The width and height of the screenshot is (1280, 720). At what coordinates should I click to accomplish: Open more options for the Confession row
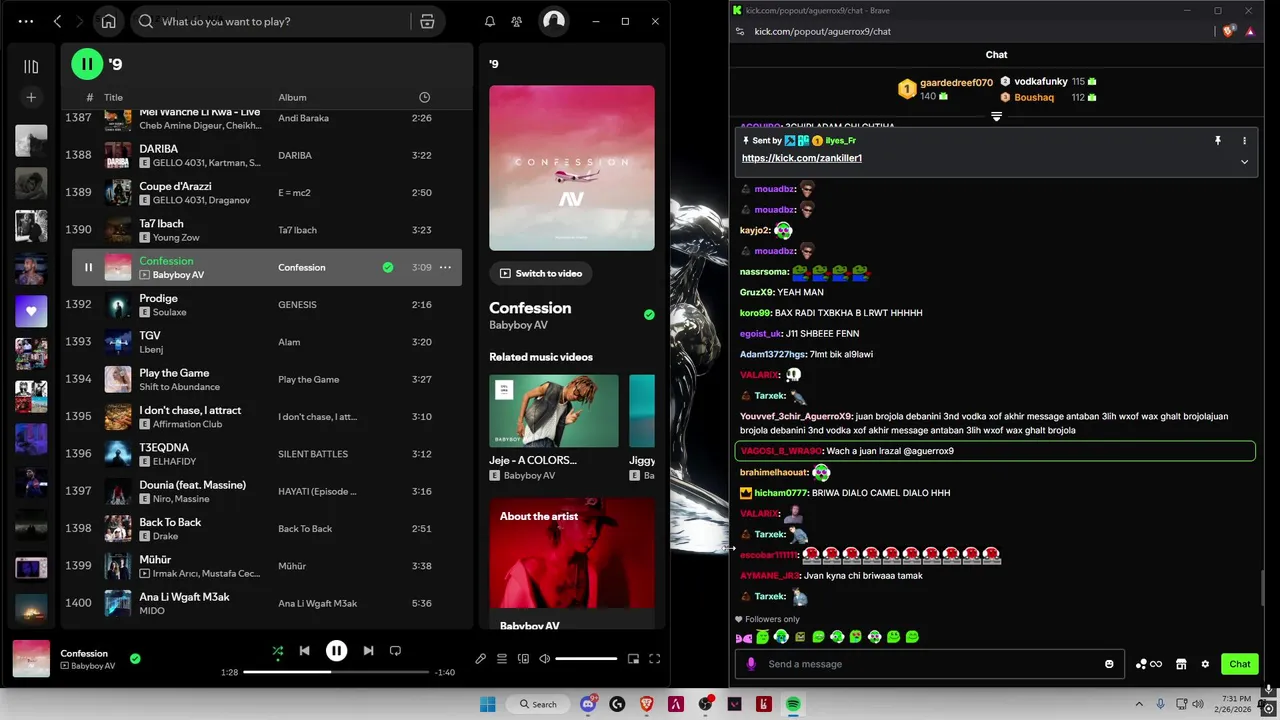pos(445,267)
